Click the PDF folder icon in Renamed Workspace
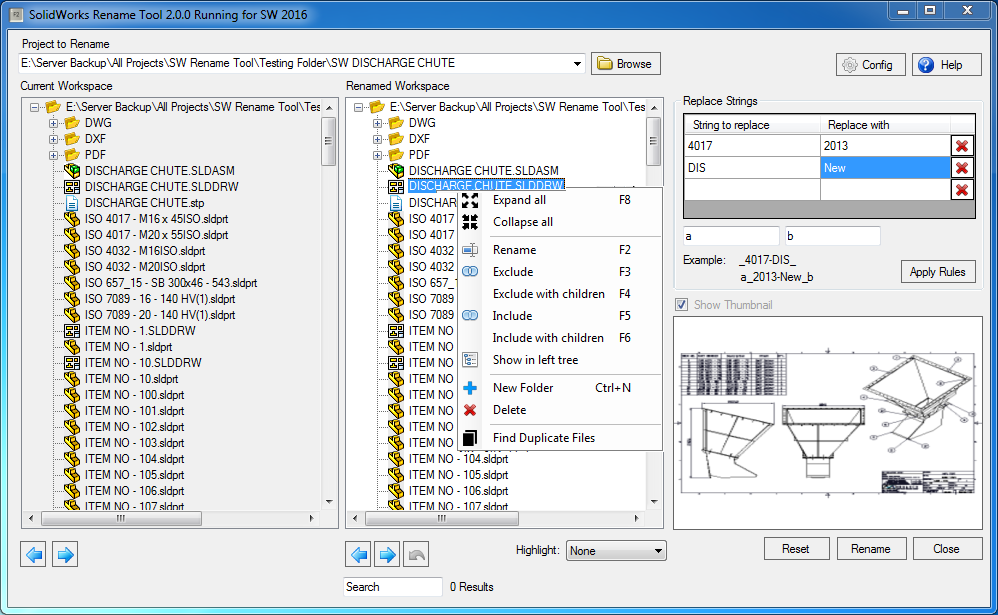998x615 pixels. tap(396, 155)
